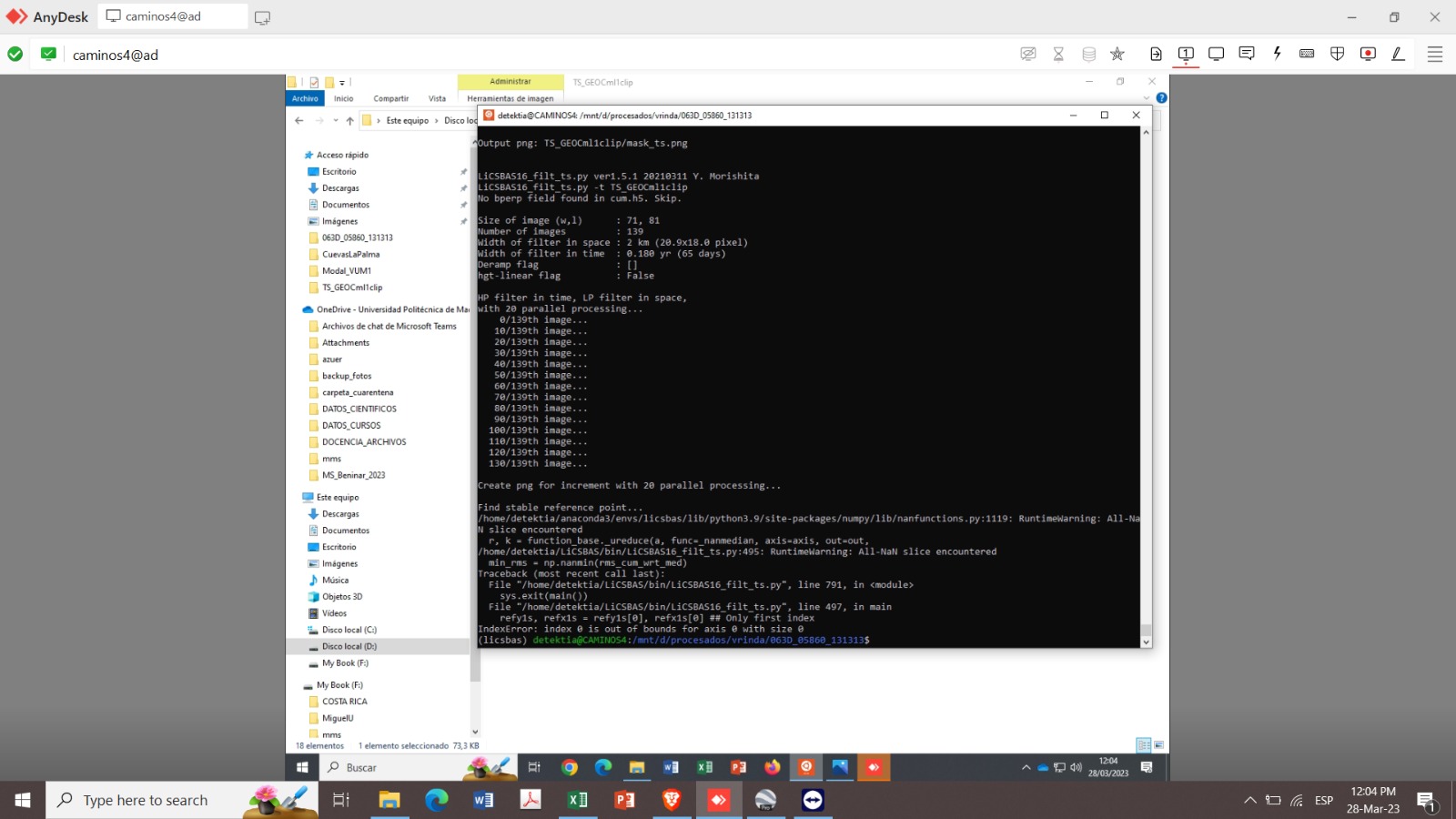Switch Explorer to details view
The image size is (1456, 819).
click(1144, 745)
